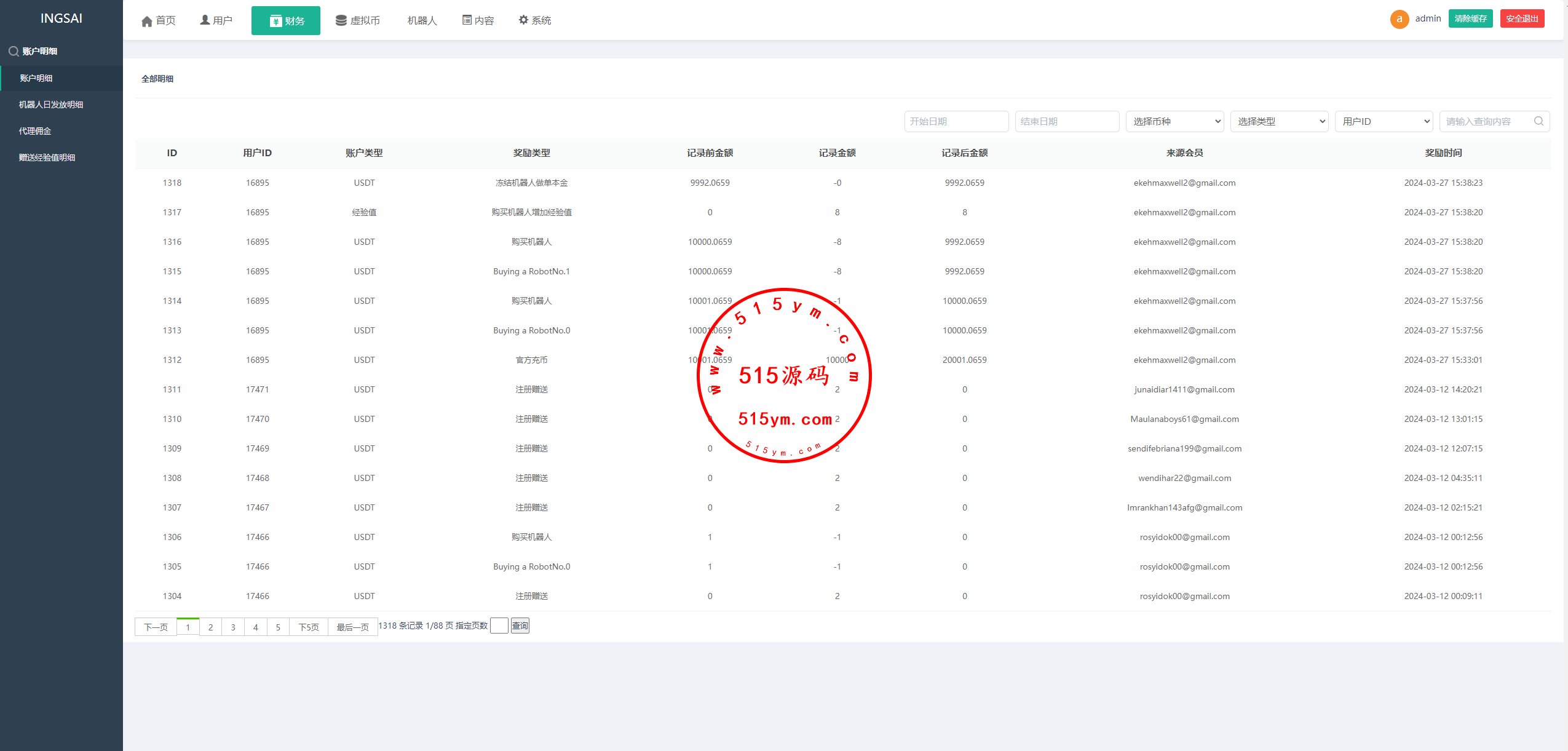
Task: Open the 选择币种 currency dropdown
Action: (x=1174, y=121)
